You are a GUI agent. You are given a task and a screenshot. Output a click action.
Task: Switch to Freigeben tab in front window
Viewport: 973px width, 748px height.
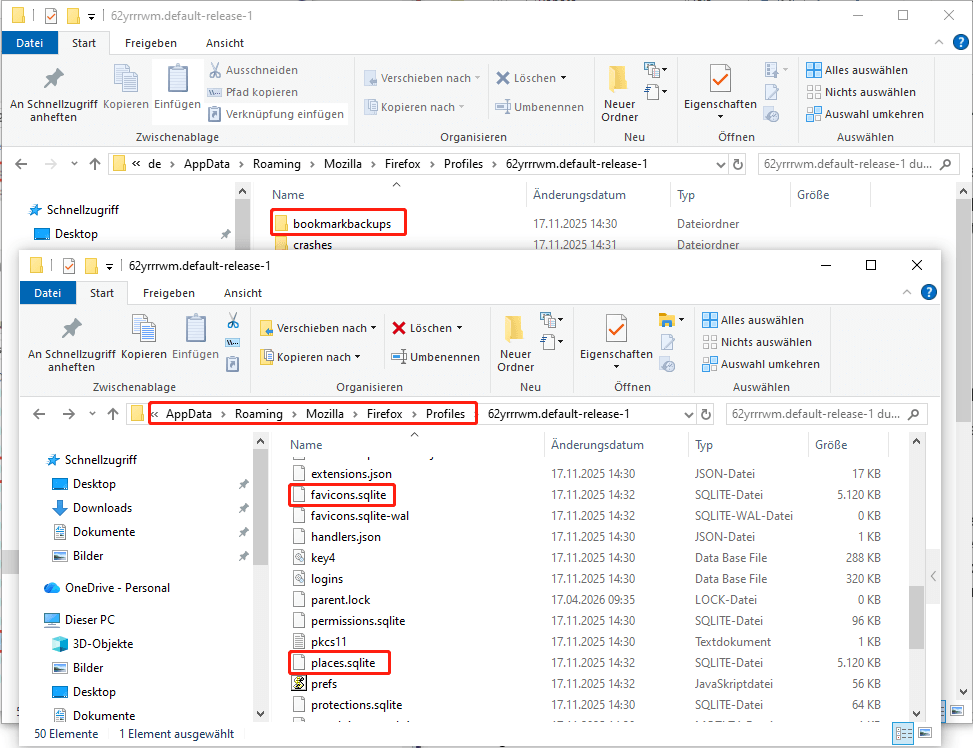click(169, 293)
